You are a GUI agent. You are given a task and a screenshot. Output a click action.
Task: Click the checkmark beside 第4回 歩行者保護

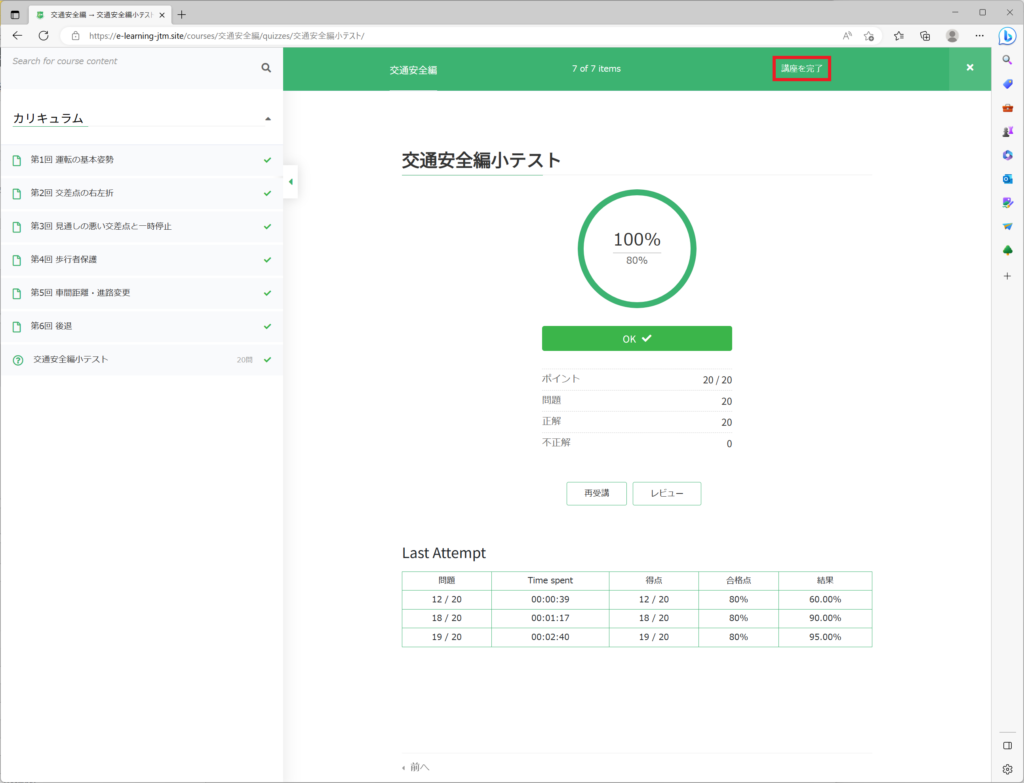[x=267, y=260]
